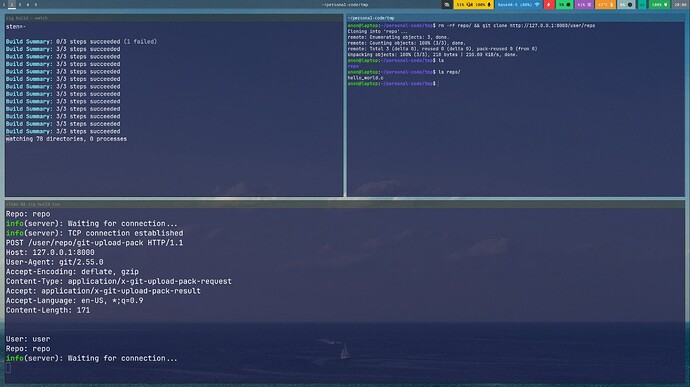Click the 'sten=-' line in the zig build pane
Image resolution: width=690 pixels, height=387 pixels.
16,27
